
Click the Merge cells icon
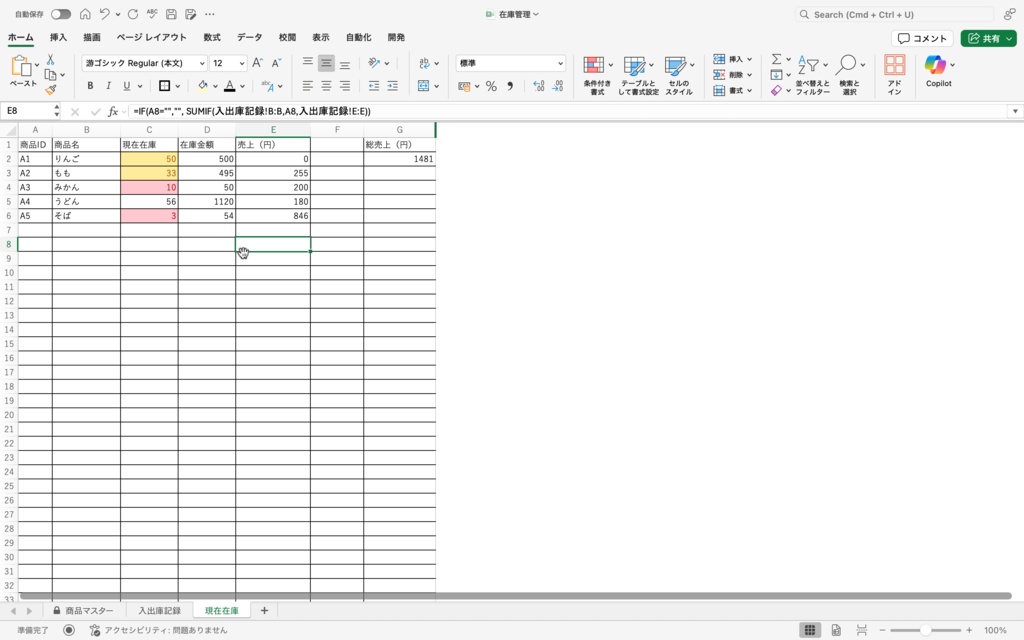pos(423,86)
